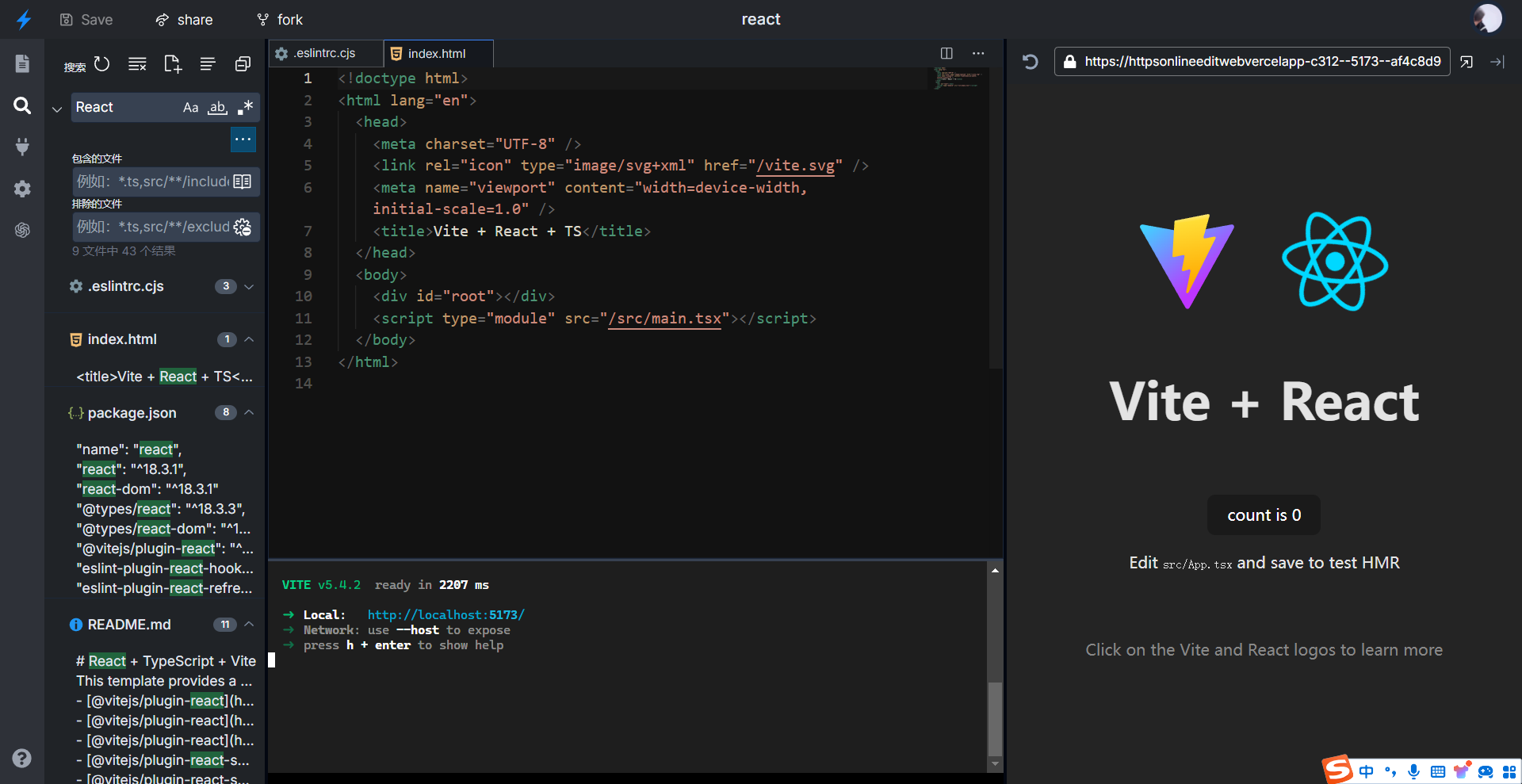Open result '<title>Vite + React + TS<...'
The width and height of the screenshot is (1522, 784).
164,377
